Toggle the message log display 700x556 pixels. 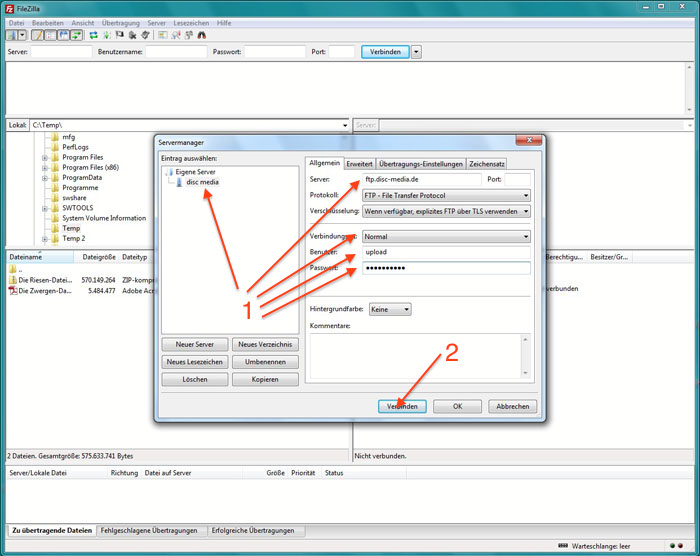click(38, 35)
